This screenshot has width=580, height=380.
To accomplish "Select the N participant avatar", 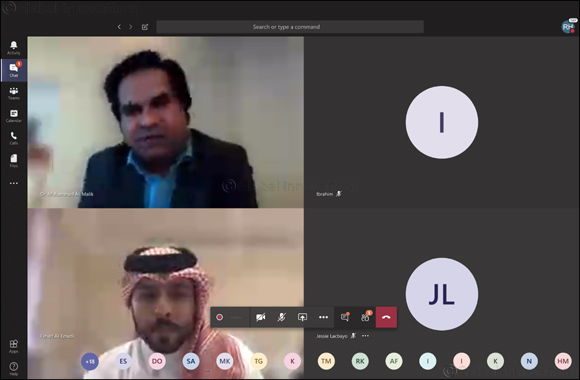I will (529, 361).
